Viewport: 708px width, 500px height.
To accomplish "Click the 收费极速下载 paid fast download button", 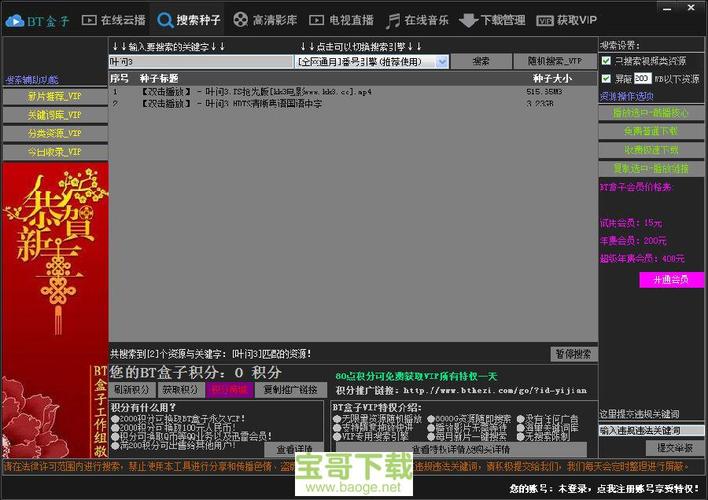I will [651, 150].
